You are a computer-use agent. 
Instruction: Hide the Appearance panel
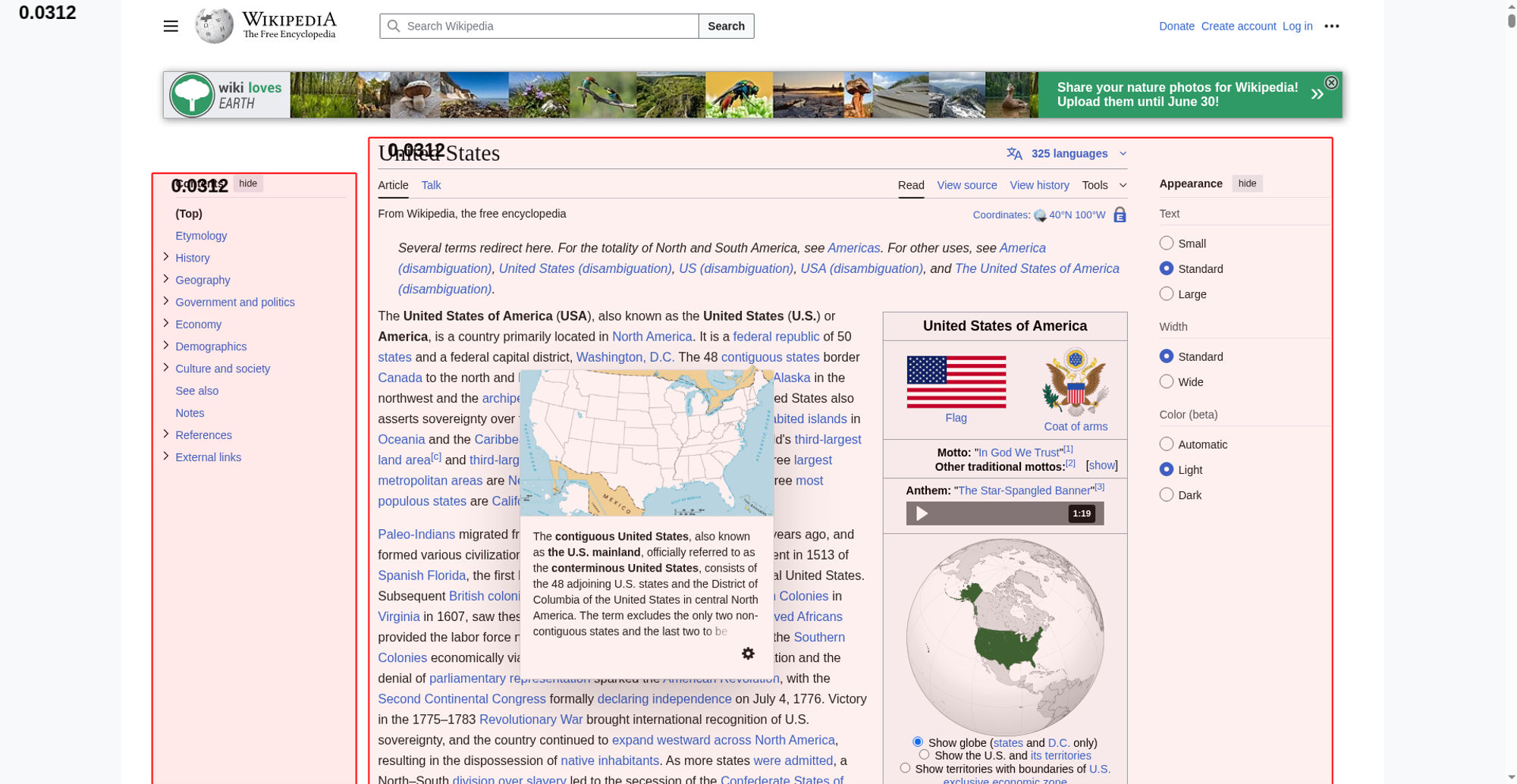click(1247, 183)
